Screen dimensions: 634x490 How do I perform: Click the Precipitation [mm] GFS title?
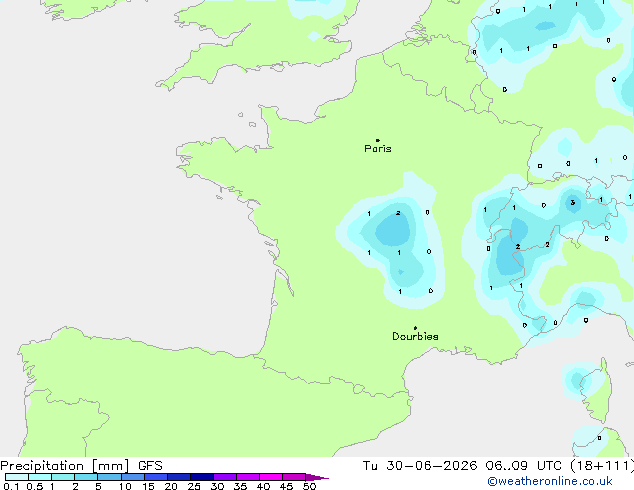[81, 466]
